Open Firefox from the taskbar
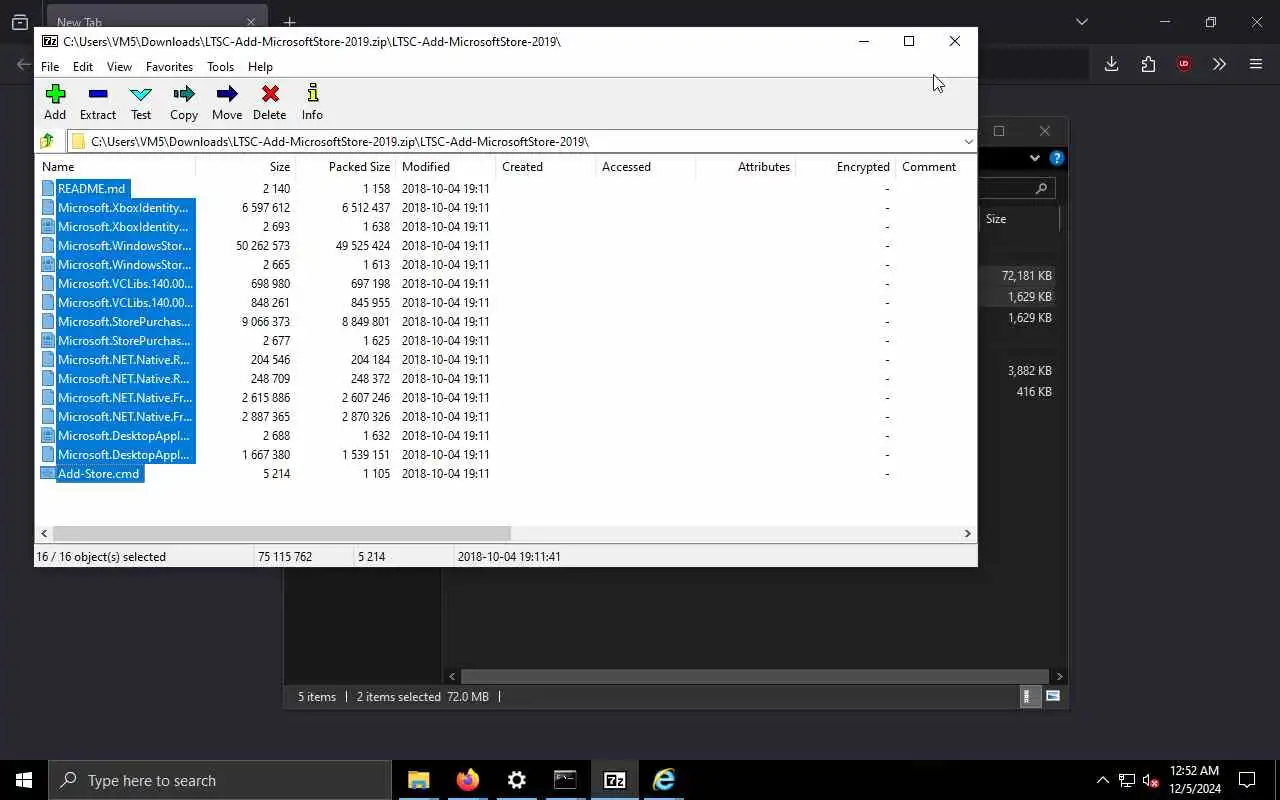 point(468,780)
